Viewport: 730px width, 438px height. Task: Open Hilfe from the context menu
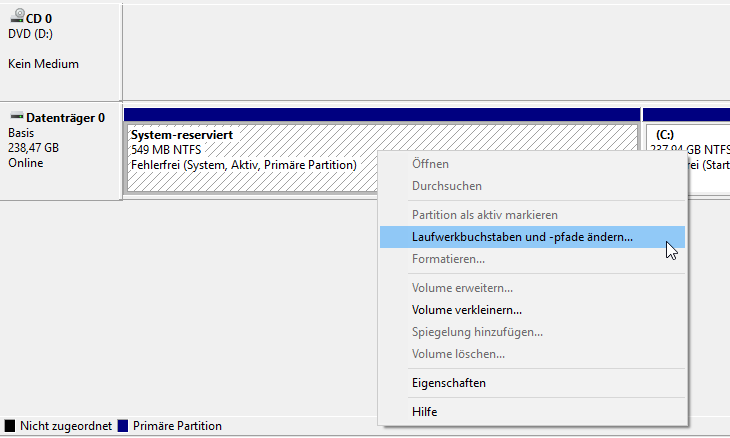point(424,411)
